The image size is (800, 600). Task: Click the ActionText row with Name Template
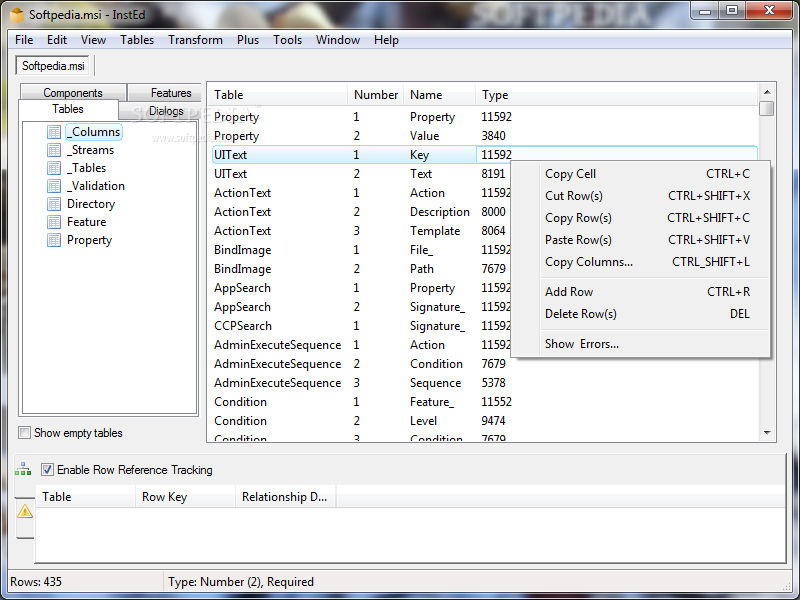coord(360,231)
